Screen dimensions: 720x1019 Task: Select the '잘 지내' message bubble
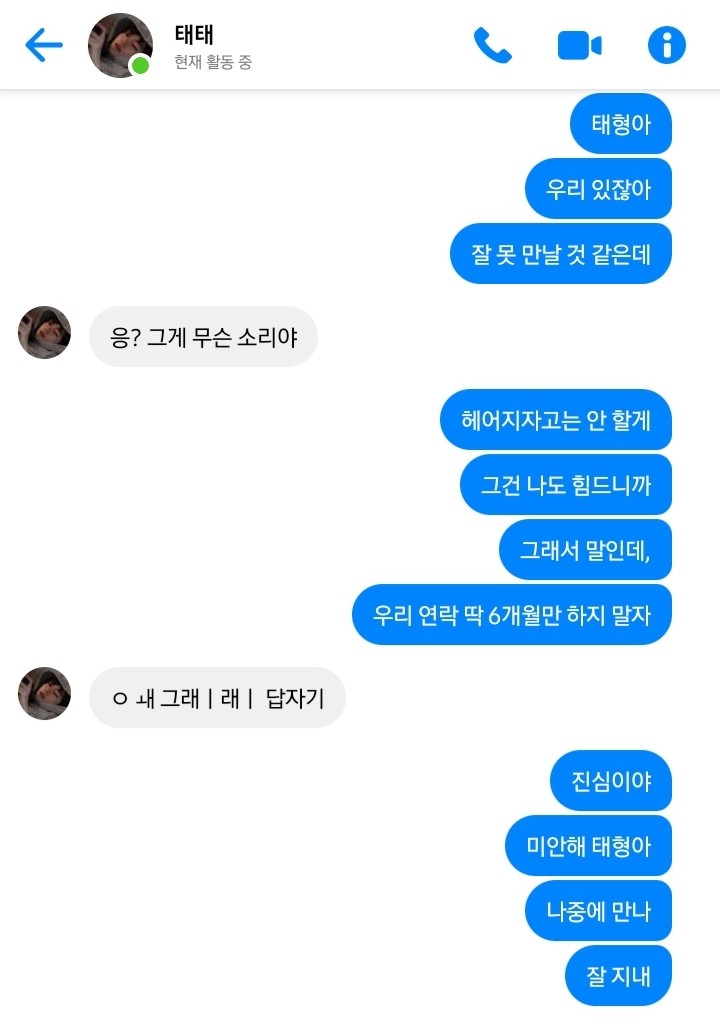click(x=618, y=975)
